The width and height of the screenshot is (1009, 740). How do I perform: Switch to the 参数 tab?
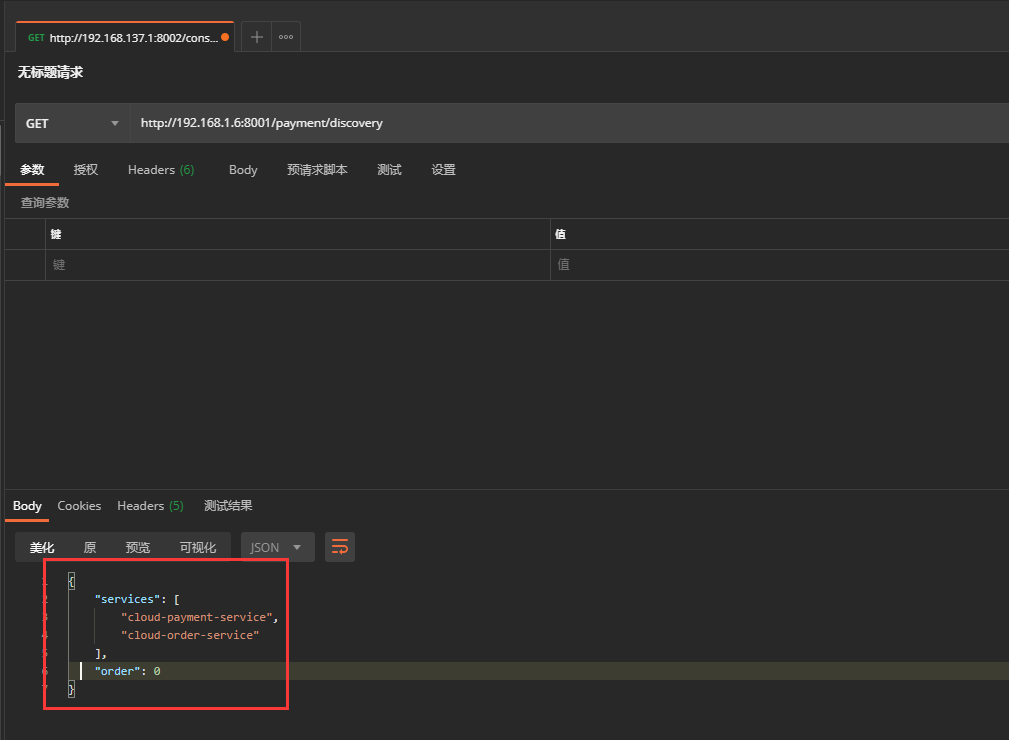point(32,170)
